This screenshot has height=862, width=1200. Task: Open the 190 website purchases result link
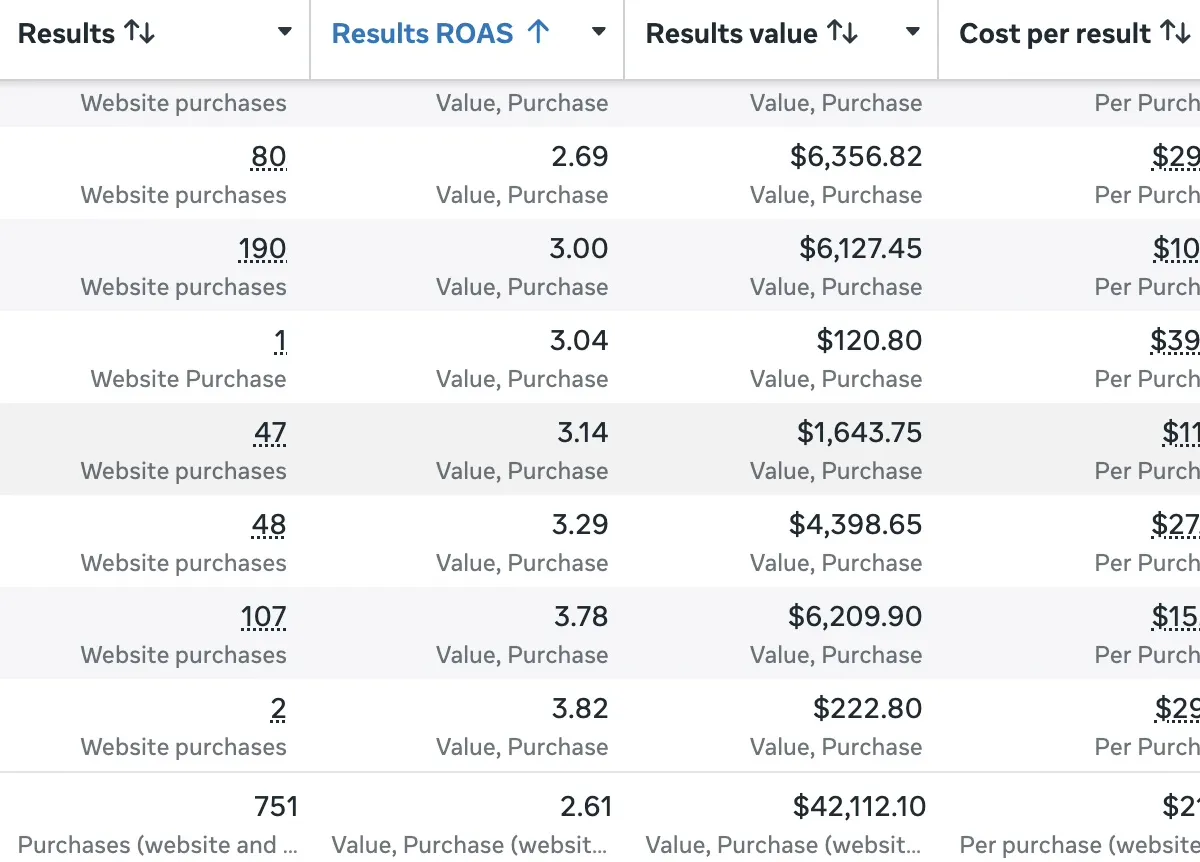[x=263, y=249]
